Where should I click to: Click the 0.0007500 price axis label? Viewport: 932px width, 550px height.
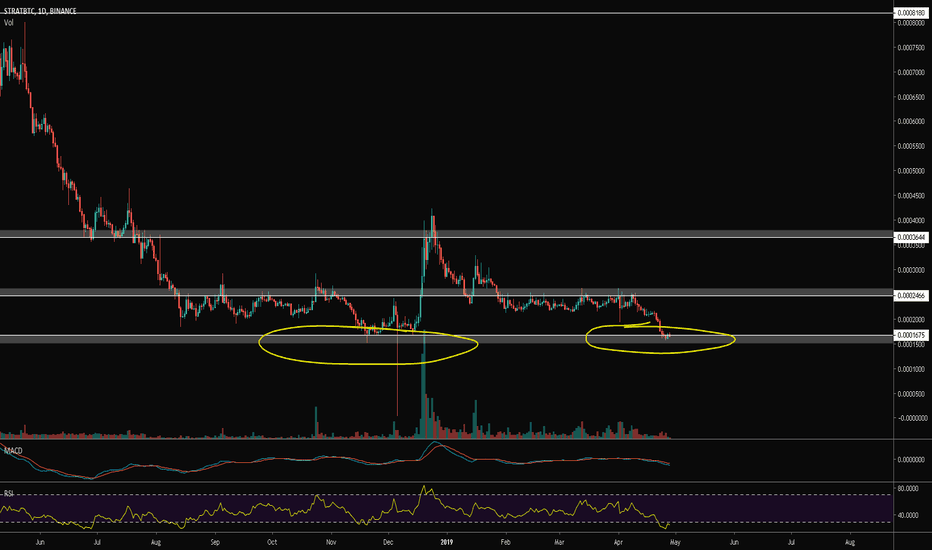tap(911, 48)
